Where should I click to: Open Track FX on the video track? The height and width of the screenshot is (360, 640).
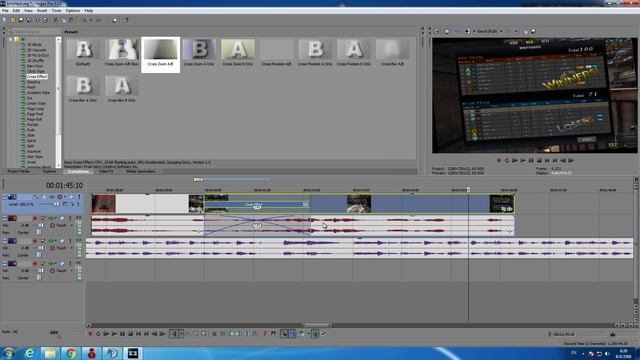coord(52,197)
